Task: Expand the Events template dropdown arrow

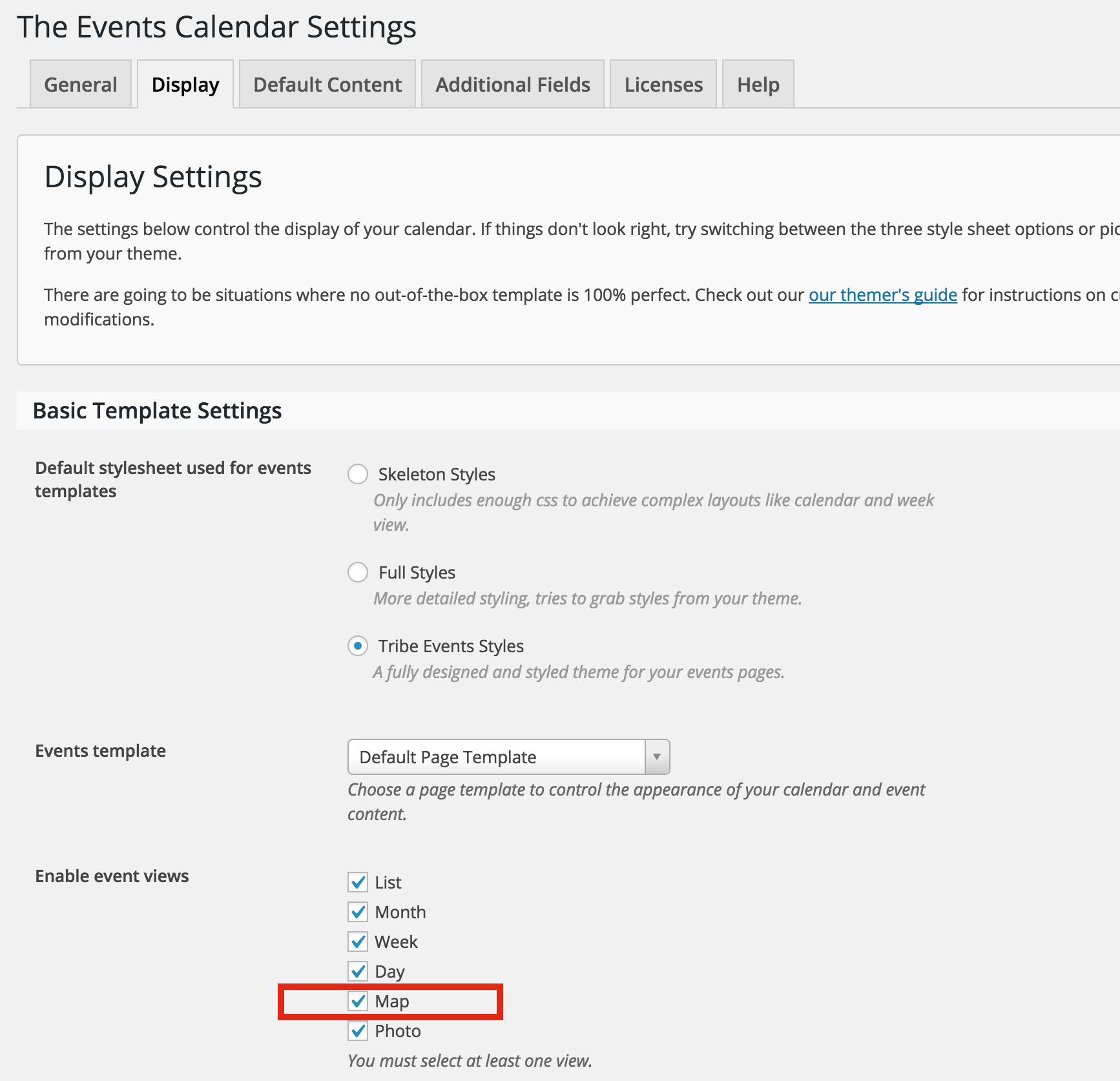Action: pos(657,757)
